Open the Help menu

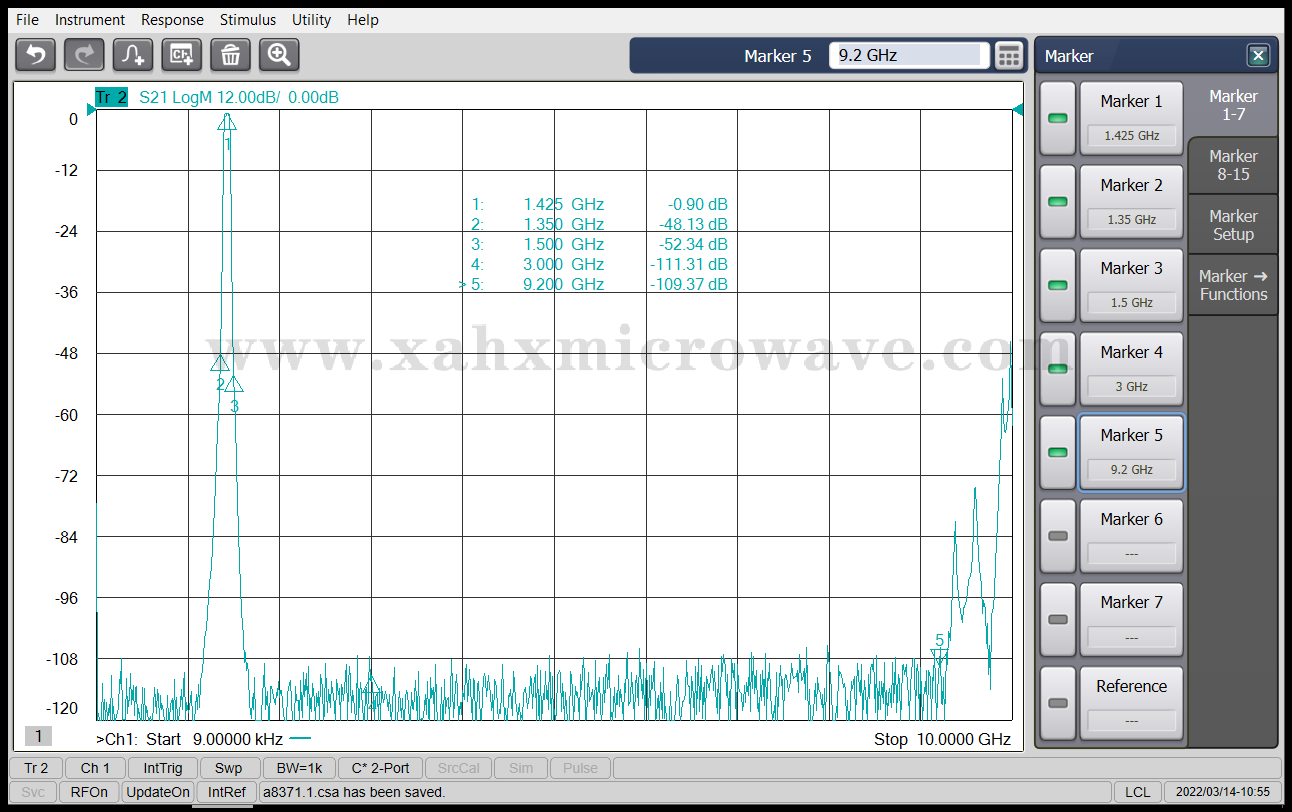363,19
